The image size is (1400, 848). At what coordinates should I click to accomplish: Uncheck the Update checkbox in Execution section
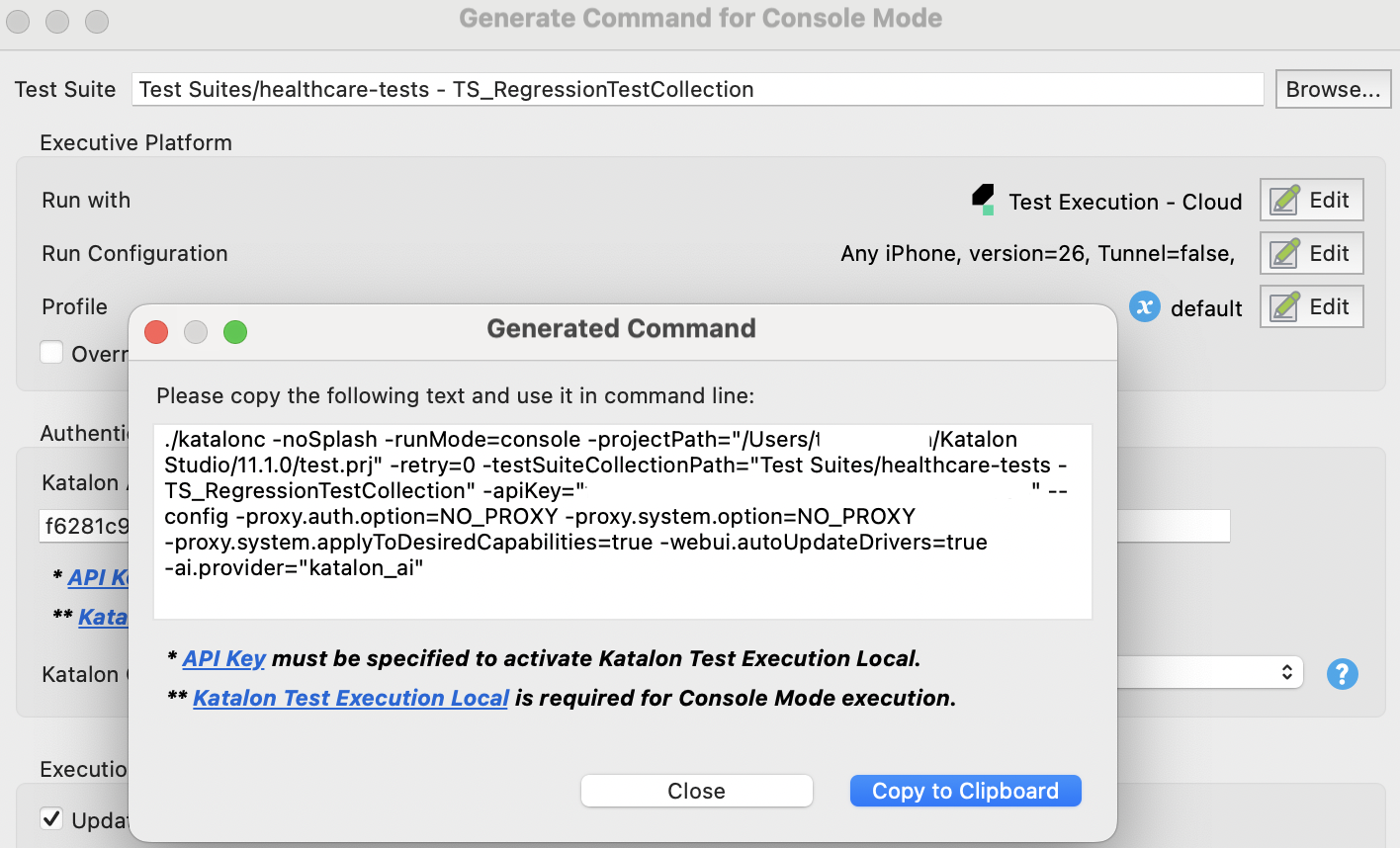51,820
